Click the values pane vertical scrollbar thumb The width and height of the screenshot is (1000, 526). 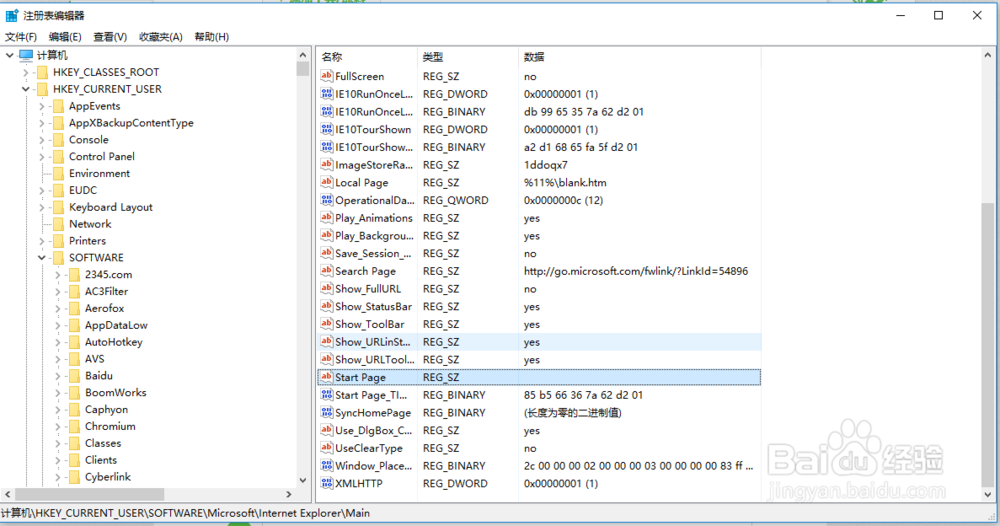coord(987,343)
